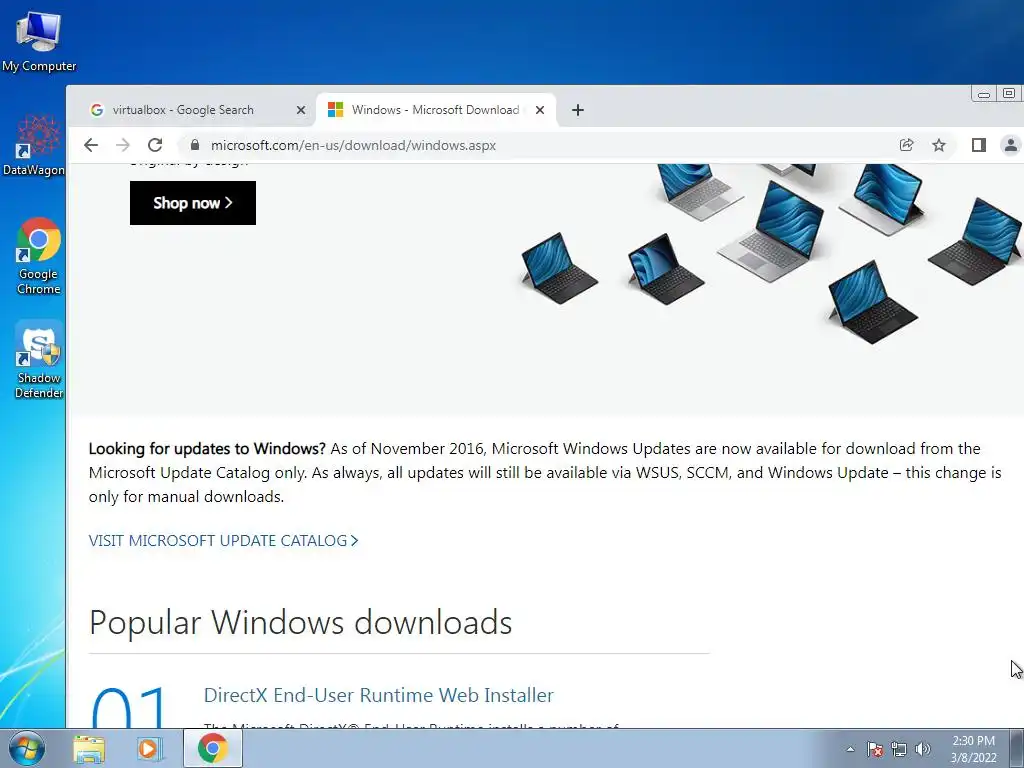Click the padlock site info icon
This screenshot has width=1024, height=768.
[194, 145]
